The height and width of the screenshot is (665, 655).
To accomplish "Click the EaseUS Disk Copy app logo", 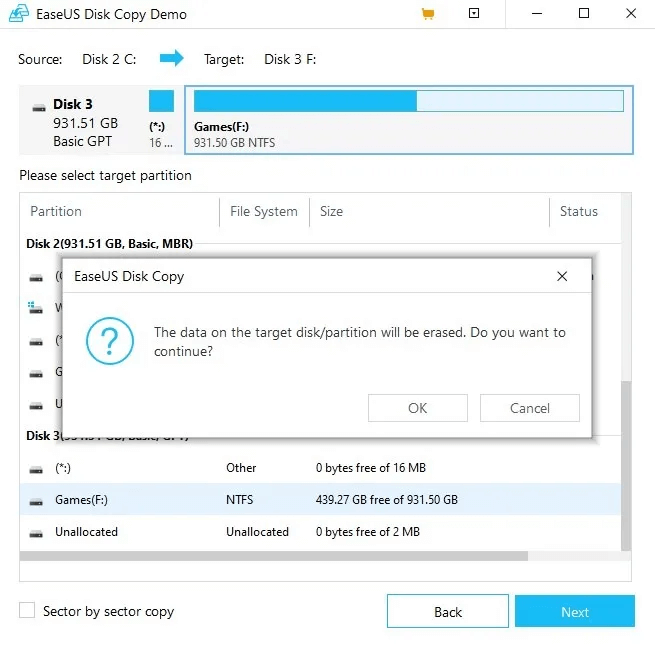I will tap(19, 14).
